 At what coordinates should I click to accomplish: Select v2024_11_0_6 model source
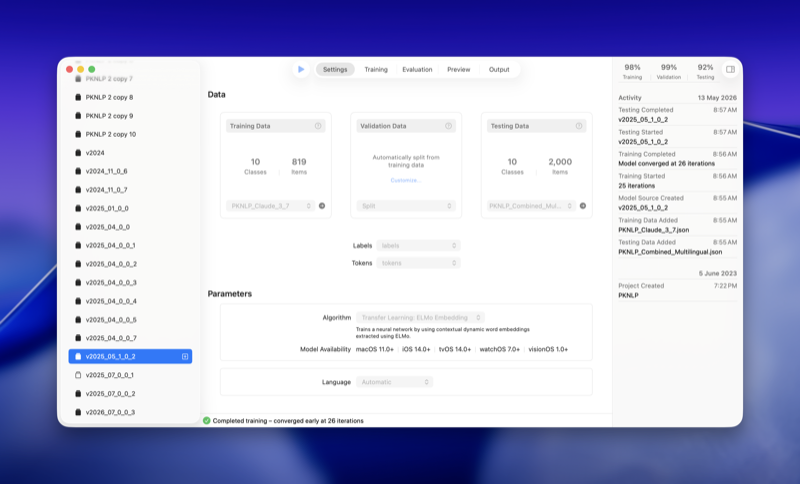pyautogui.click(x=130, y=171)
